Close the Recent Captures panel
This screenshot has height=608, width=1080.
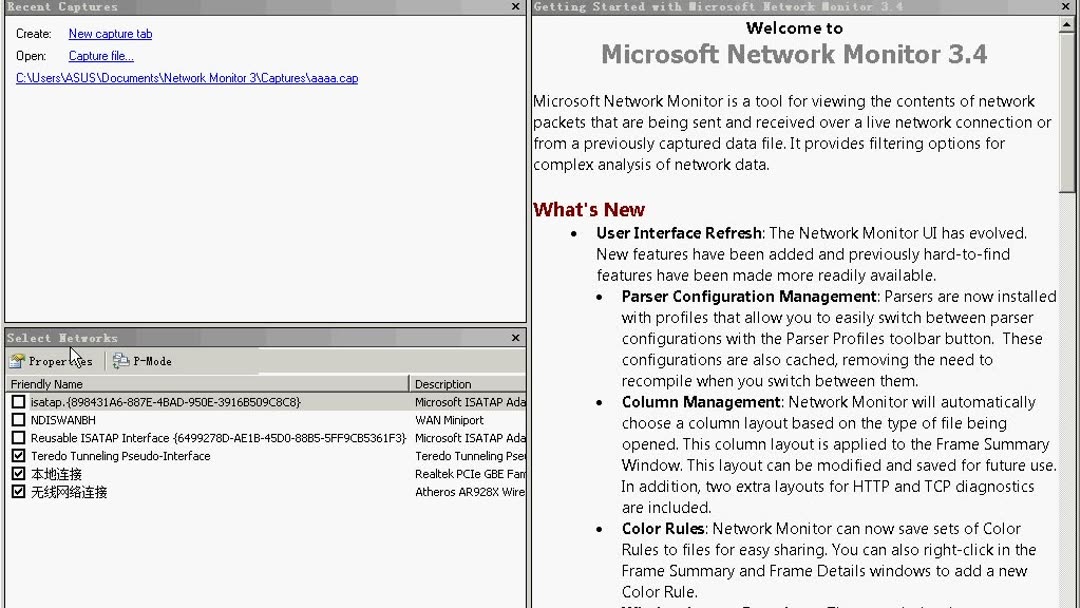(516, 7)
